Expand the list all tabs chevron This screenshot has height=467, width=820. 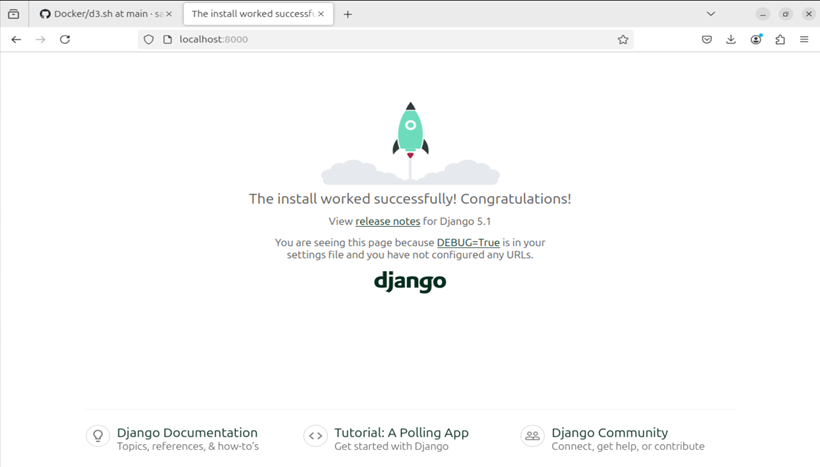711,14
